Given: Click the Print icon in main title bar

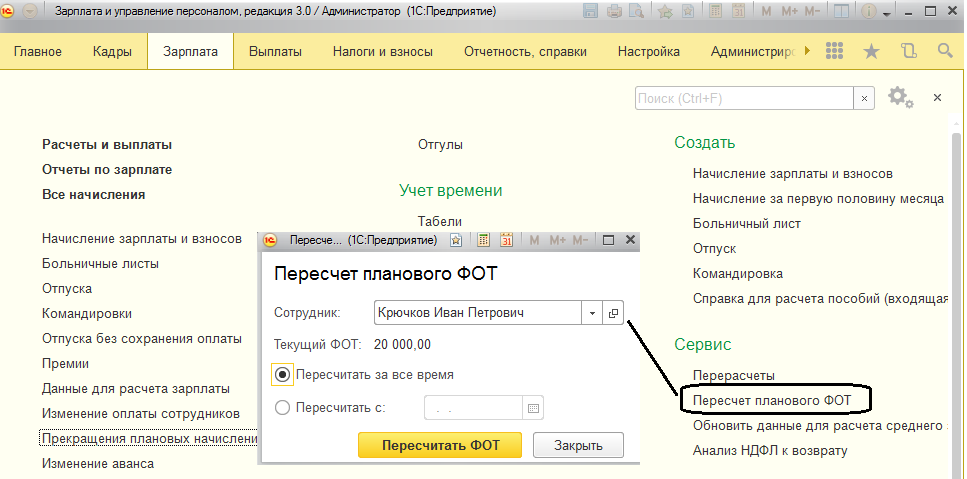Looking at the screenshot, I should [x=614, y=12].
